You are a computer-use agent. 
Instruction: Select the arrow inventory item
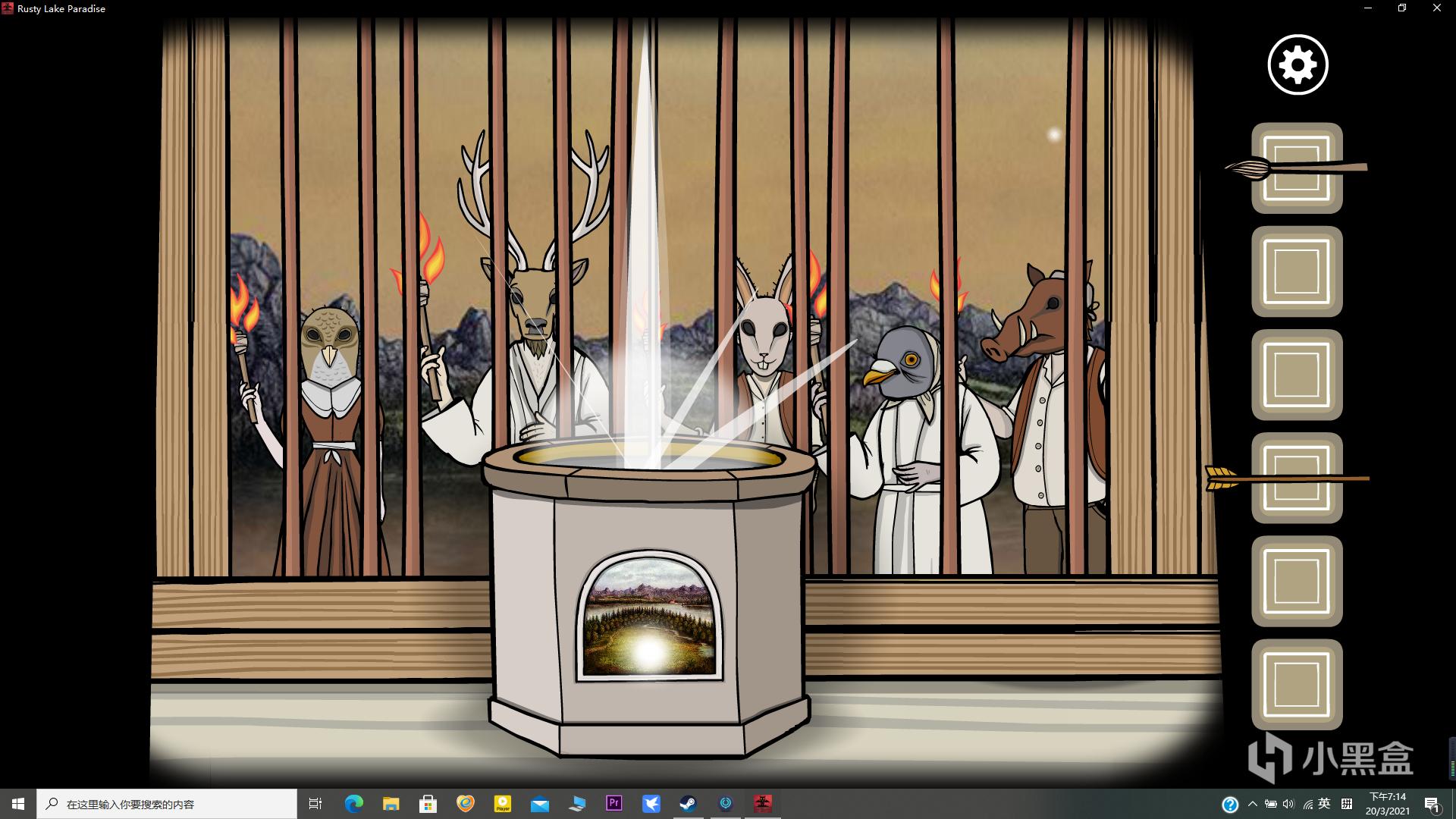tap(1297, 478)
